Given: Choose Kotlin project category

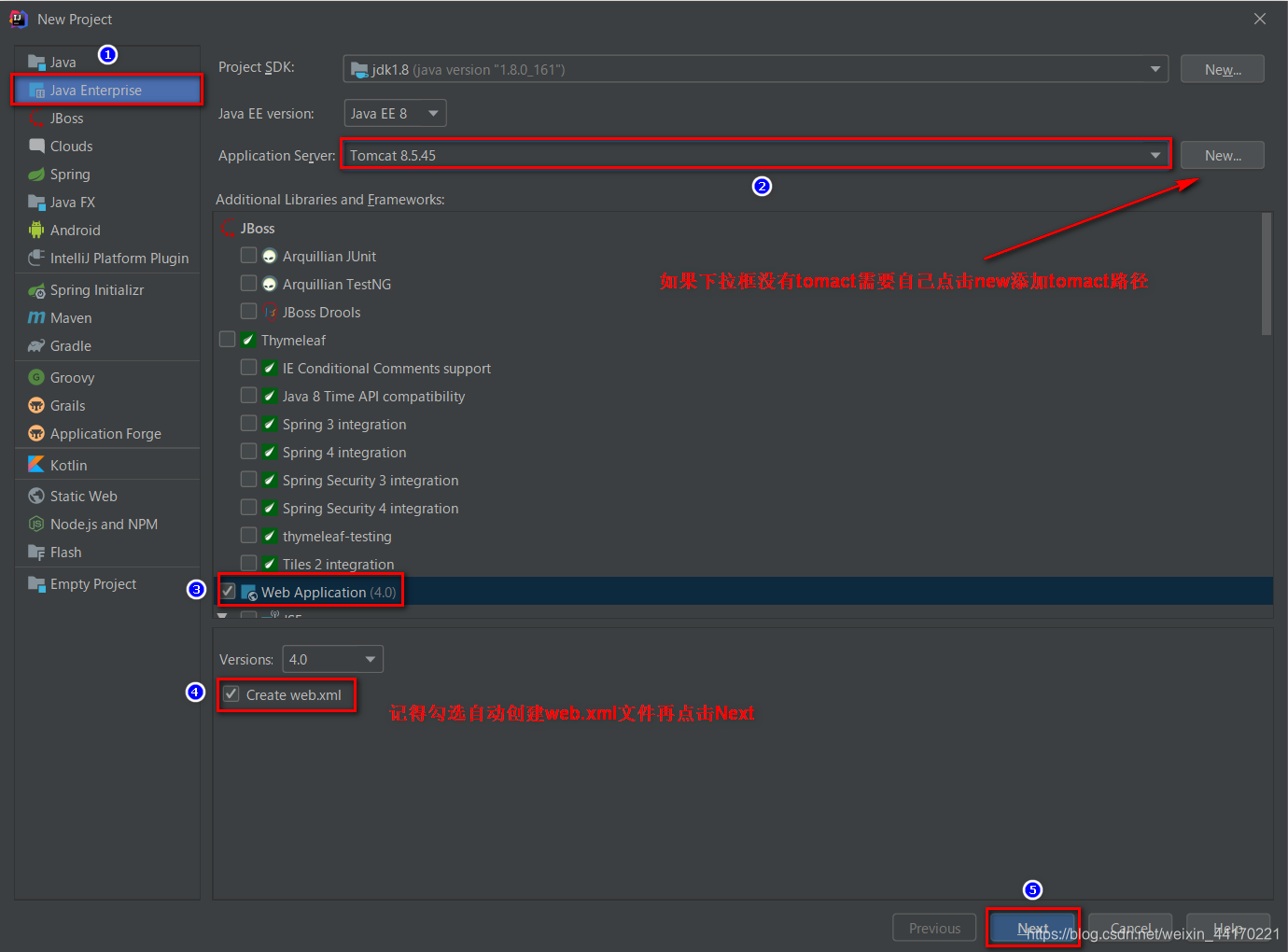Looking at the screenshot, I should pyautogui.click(x=107, y=465).
